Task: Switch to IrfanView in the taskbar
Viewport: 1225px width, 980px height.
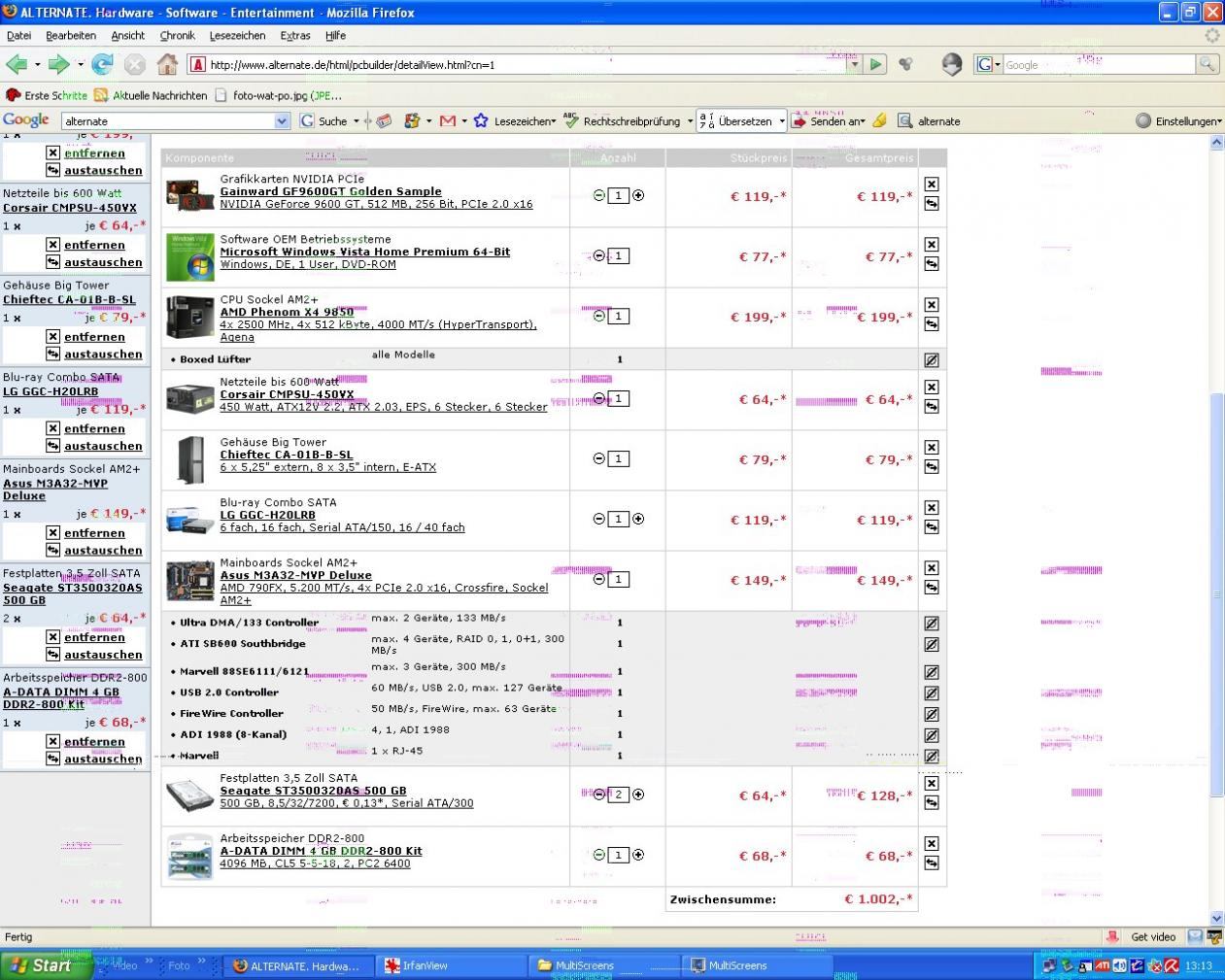Action: 452,965
